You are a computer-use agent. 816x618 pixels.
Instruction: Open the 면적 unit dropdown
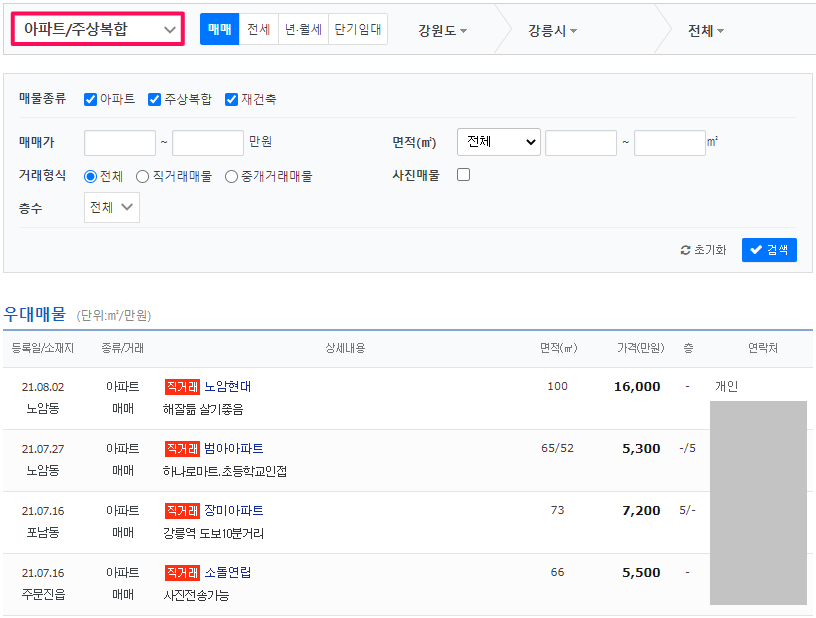click(x=498, y=141)
